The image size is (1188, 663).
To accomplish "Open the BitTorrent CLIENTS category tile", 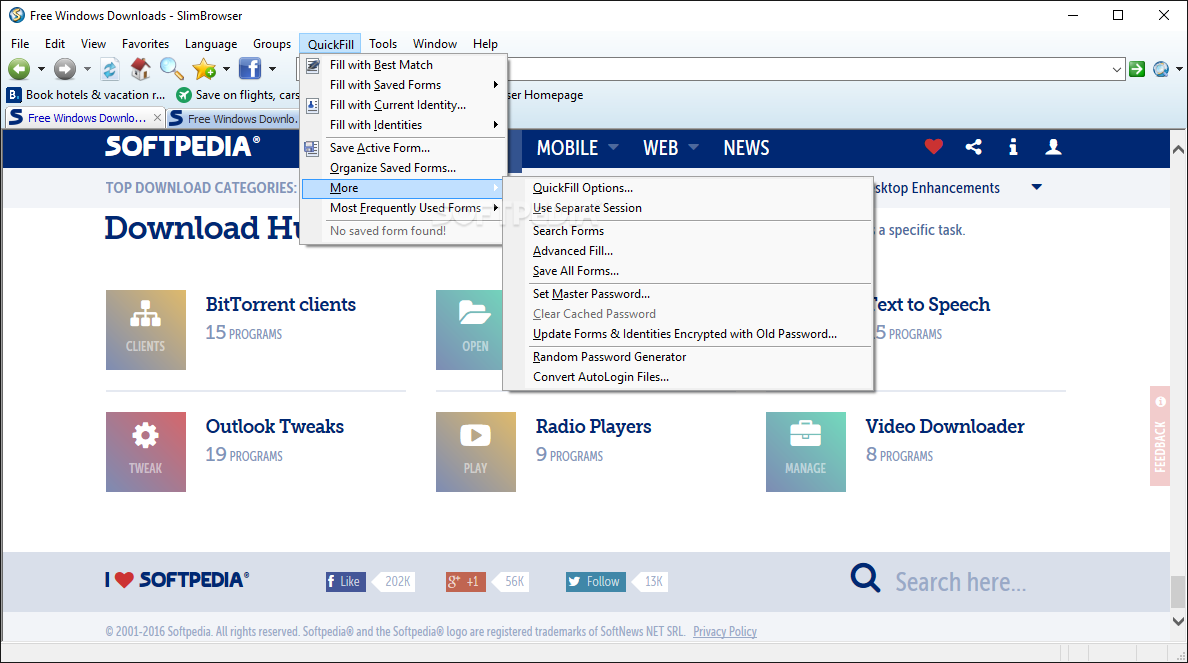I will pyautogui.click(x=145, y=330).
